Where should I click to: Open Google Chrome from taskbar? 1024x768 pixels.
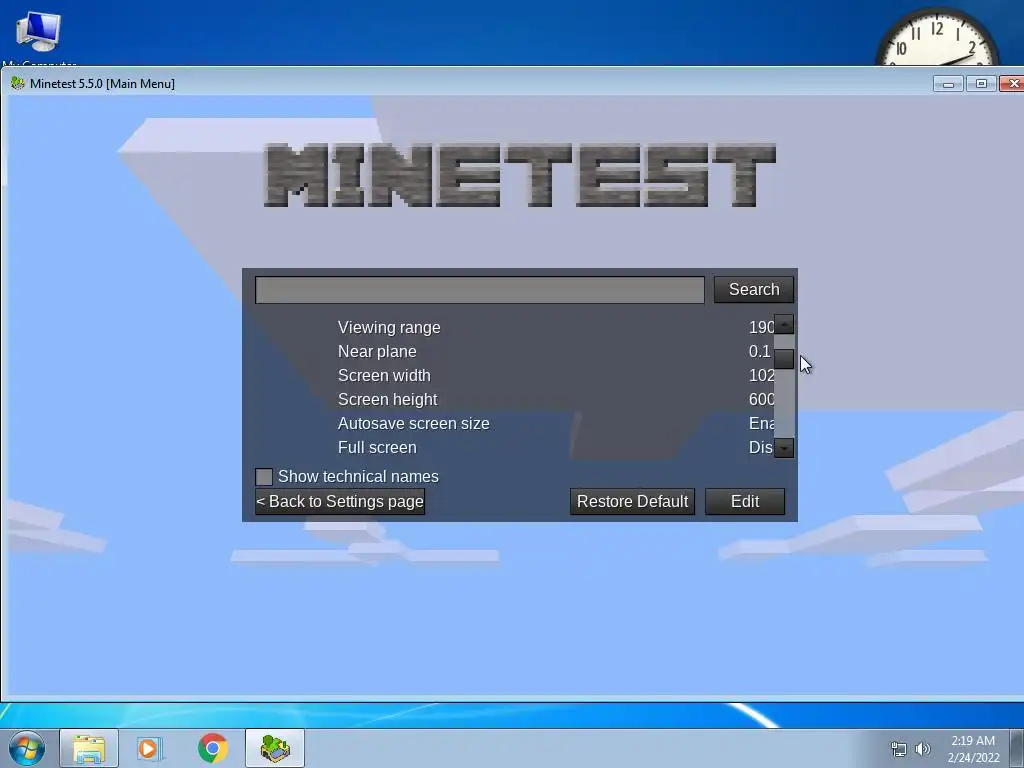point(213,748)
